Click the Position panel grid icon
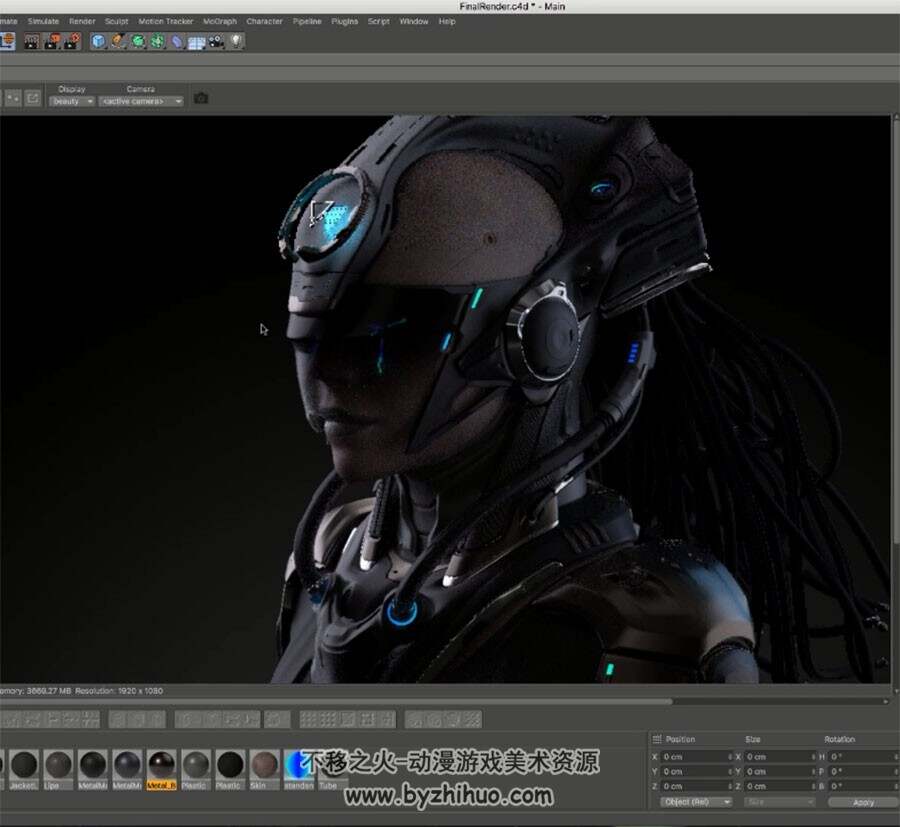This screenshot has width=900, height=827. pyautogui.click(x=657, y=739)
